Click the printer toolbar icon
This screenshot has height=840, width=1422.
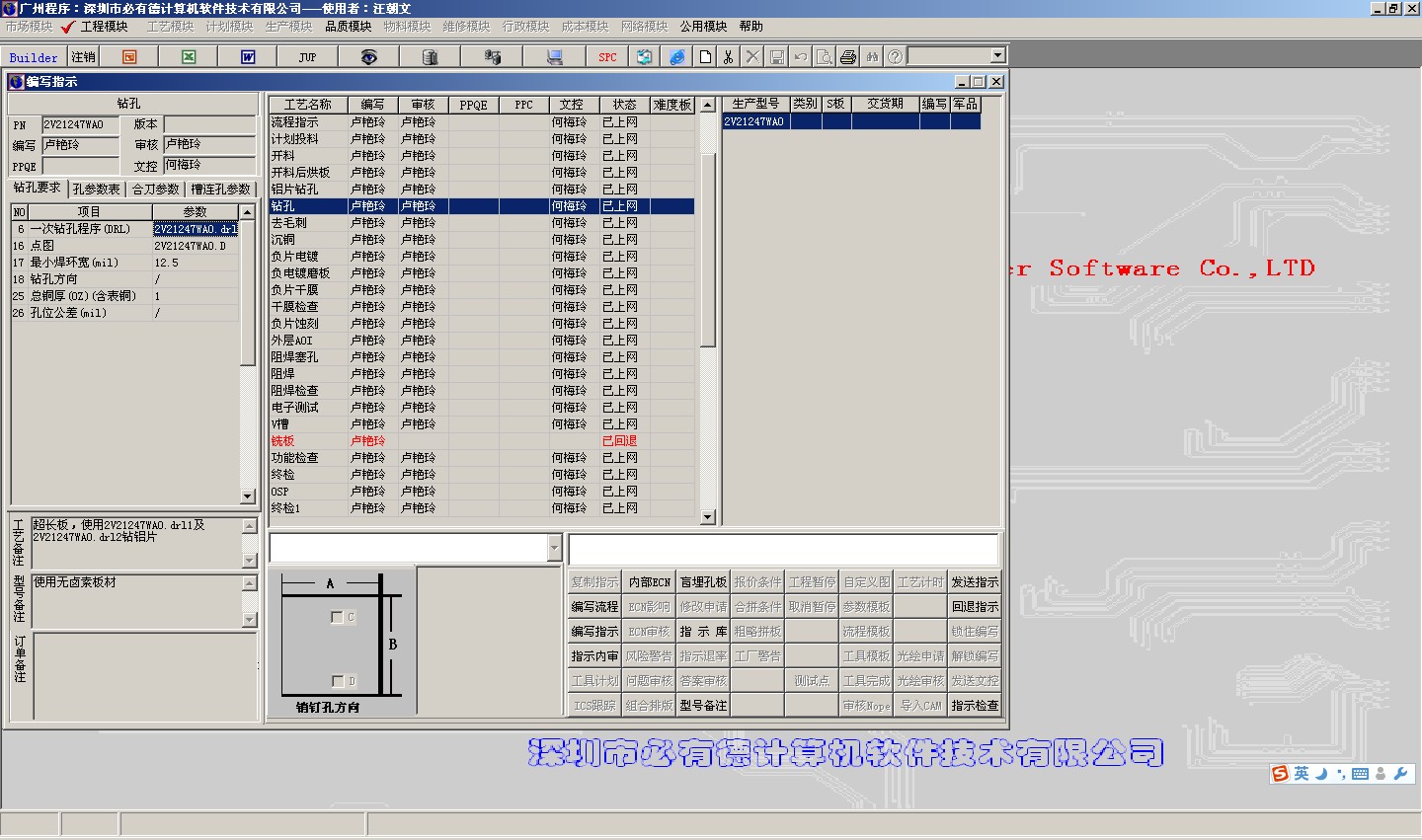click(848, 57)
